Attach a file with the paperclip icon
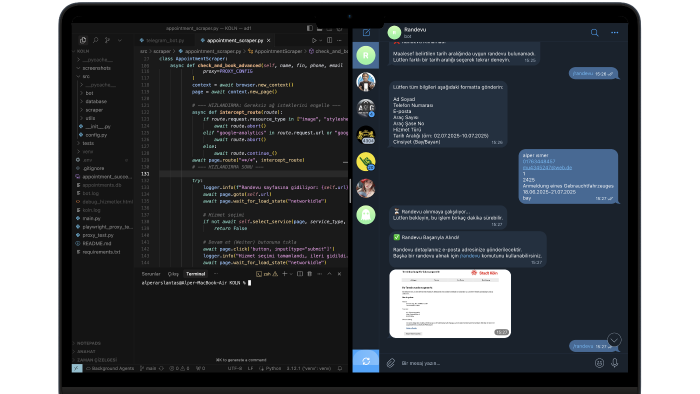This screenshot has width=700, height=394. point(391,363)
